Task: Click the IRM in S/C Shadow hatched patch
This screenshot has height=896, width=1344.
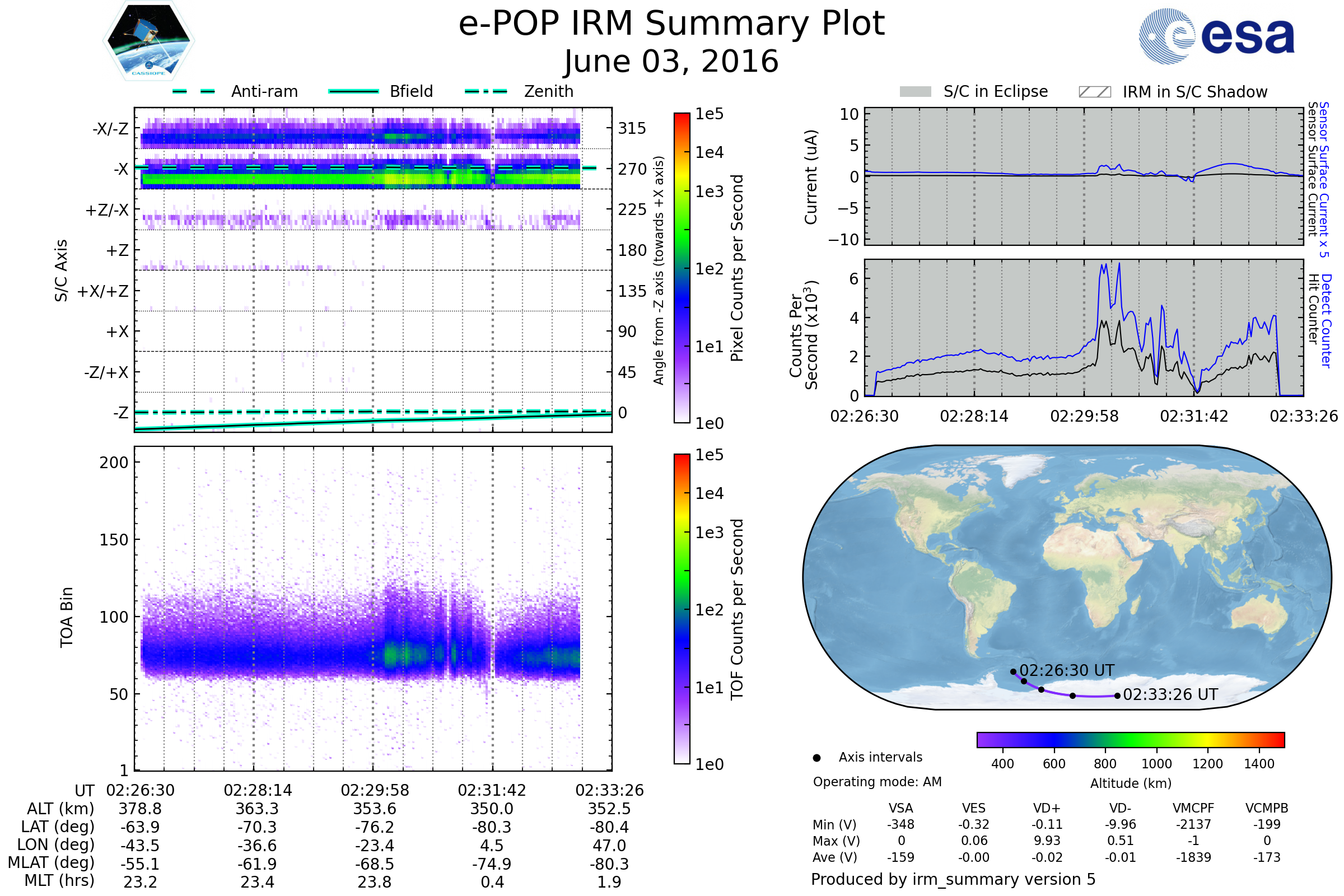Action: [x=1094, y=92]
